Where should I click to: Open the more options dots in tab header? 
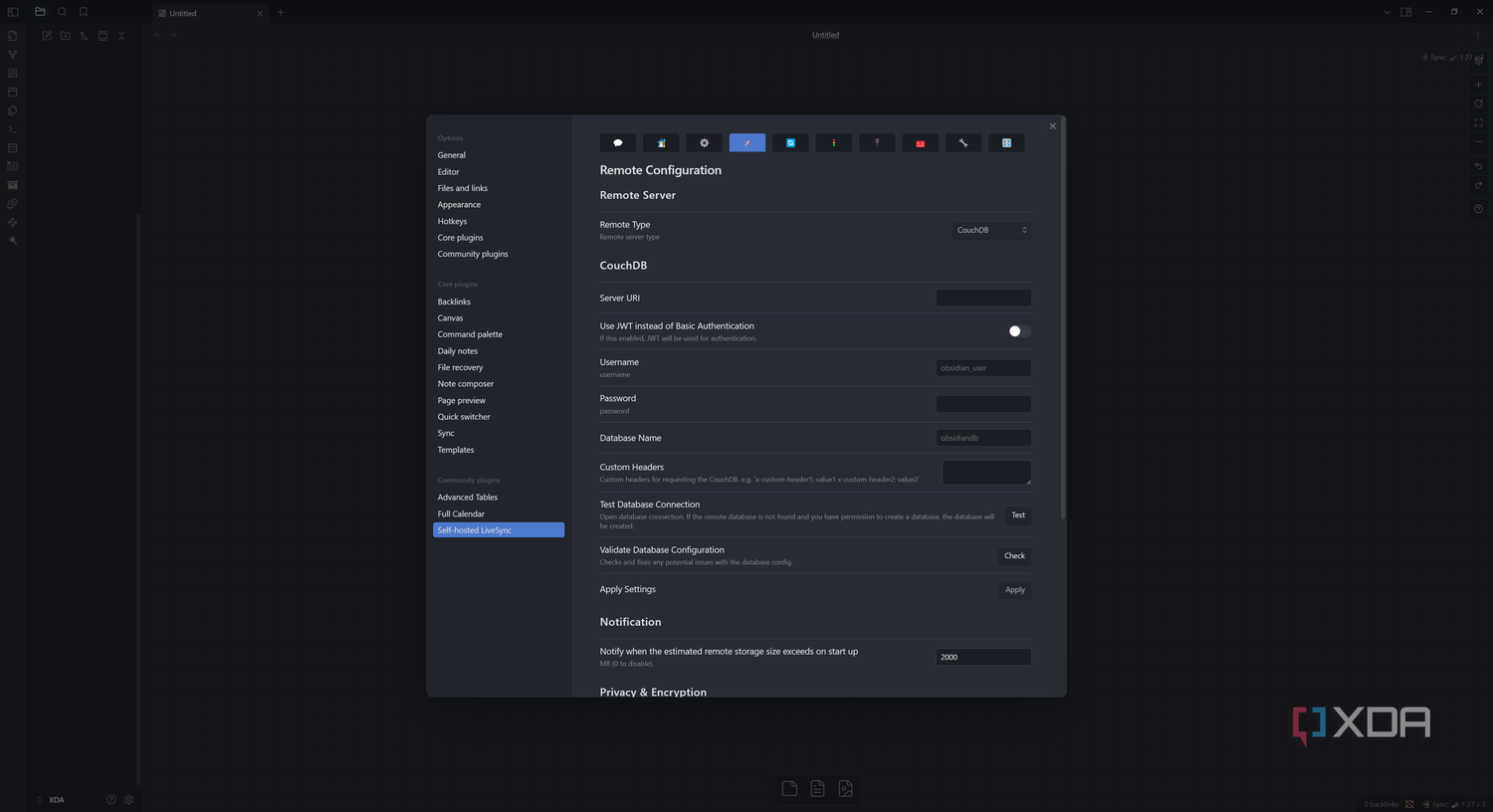(x=1477, y=35)
